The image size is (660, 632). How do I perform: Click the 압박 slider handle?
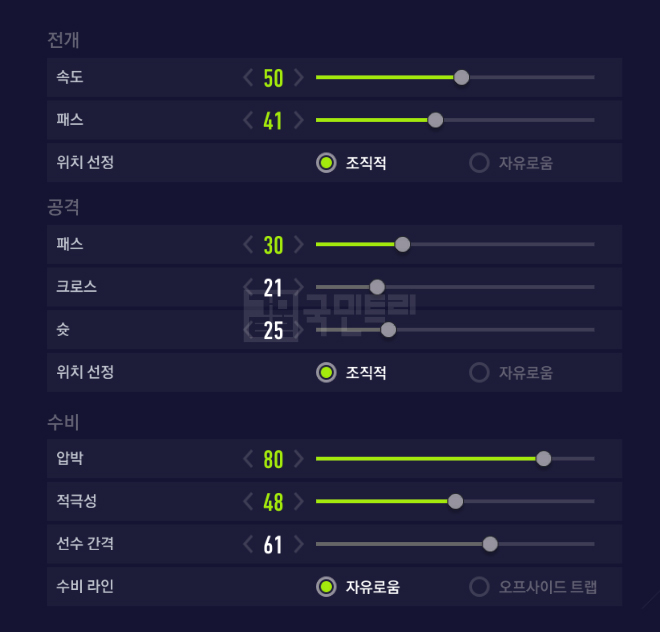543,459
